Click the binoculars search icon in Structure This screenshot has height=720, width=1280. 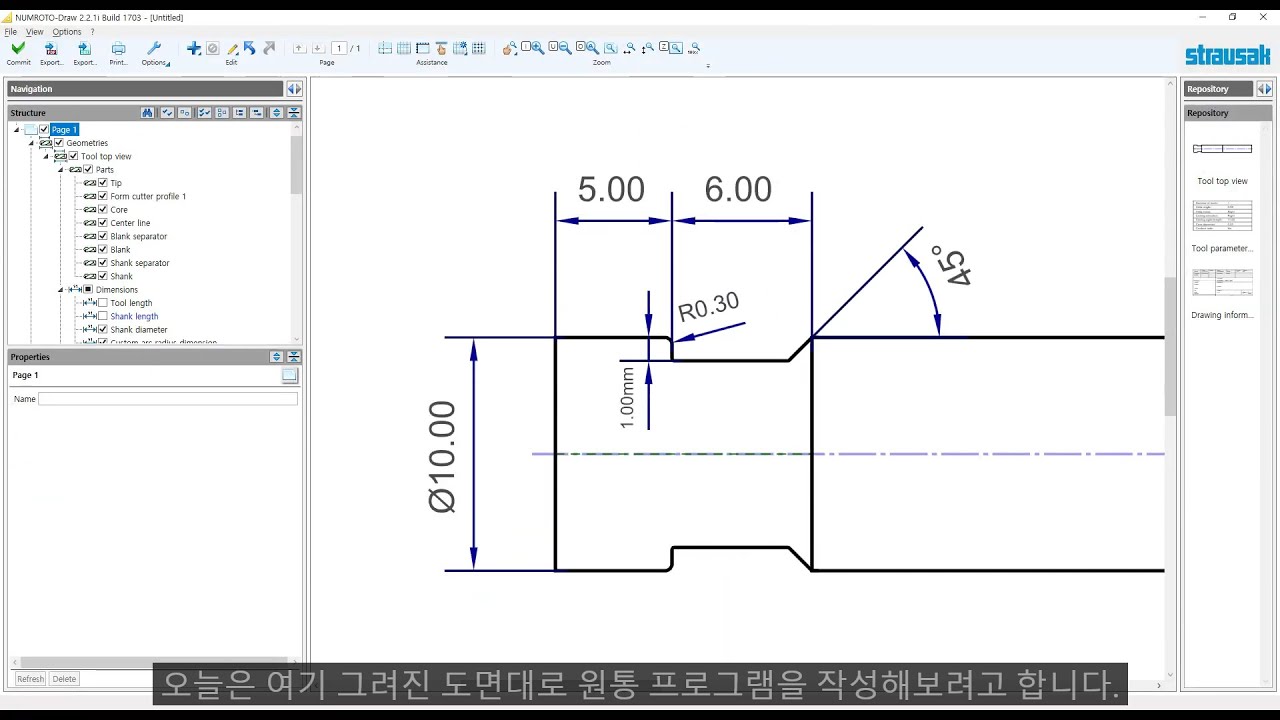click(x=148, y=113)
